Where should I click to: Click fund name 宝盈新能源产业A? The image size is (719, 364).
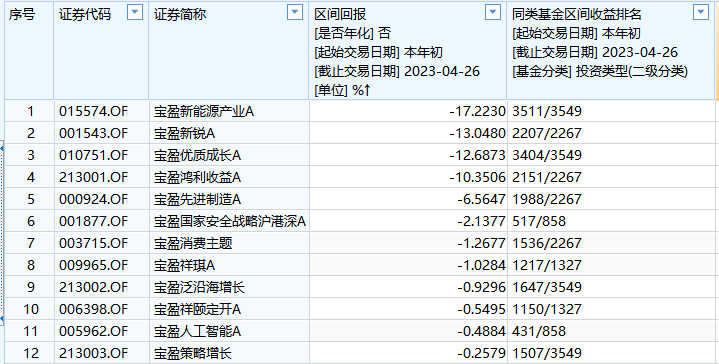(x=204, y=111)
